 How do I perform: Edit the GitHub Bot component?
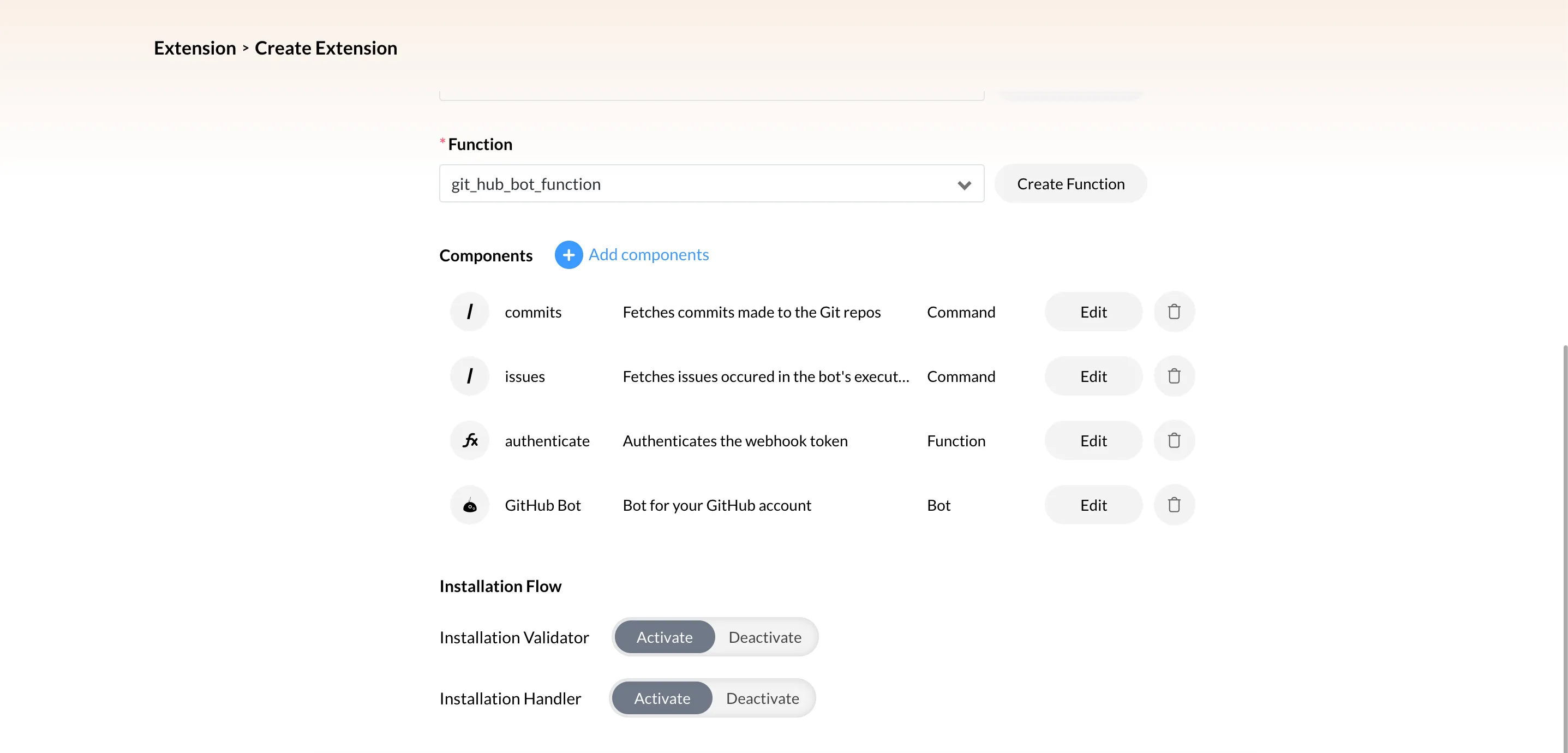coord(1093,505)
